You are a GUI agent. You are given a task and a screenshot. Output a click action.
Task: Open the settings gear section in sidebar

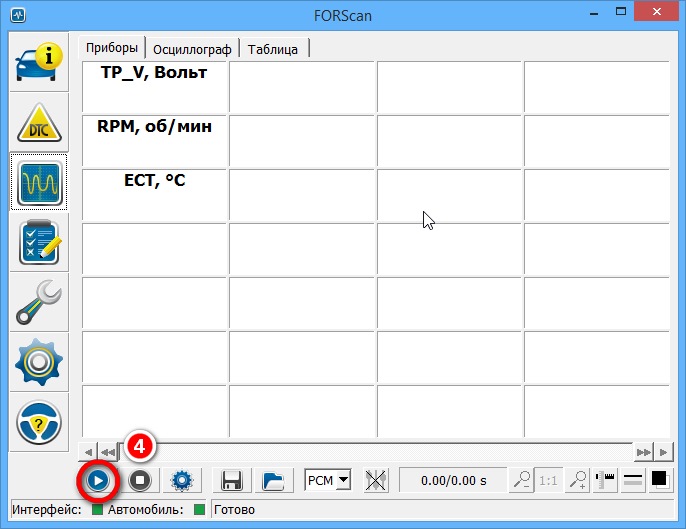pos(39,362)
